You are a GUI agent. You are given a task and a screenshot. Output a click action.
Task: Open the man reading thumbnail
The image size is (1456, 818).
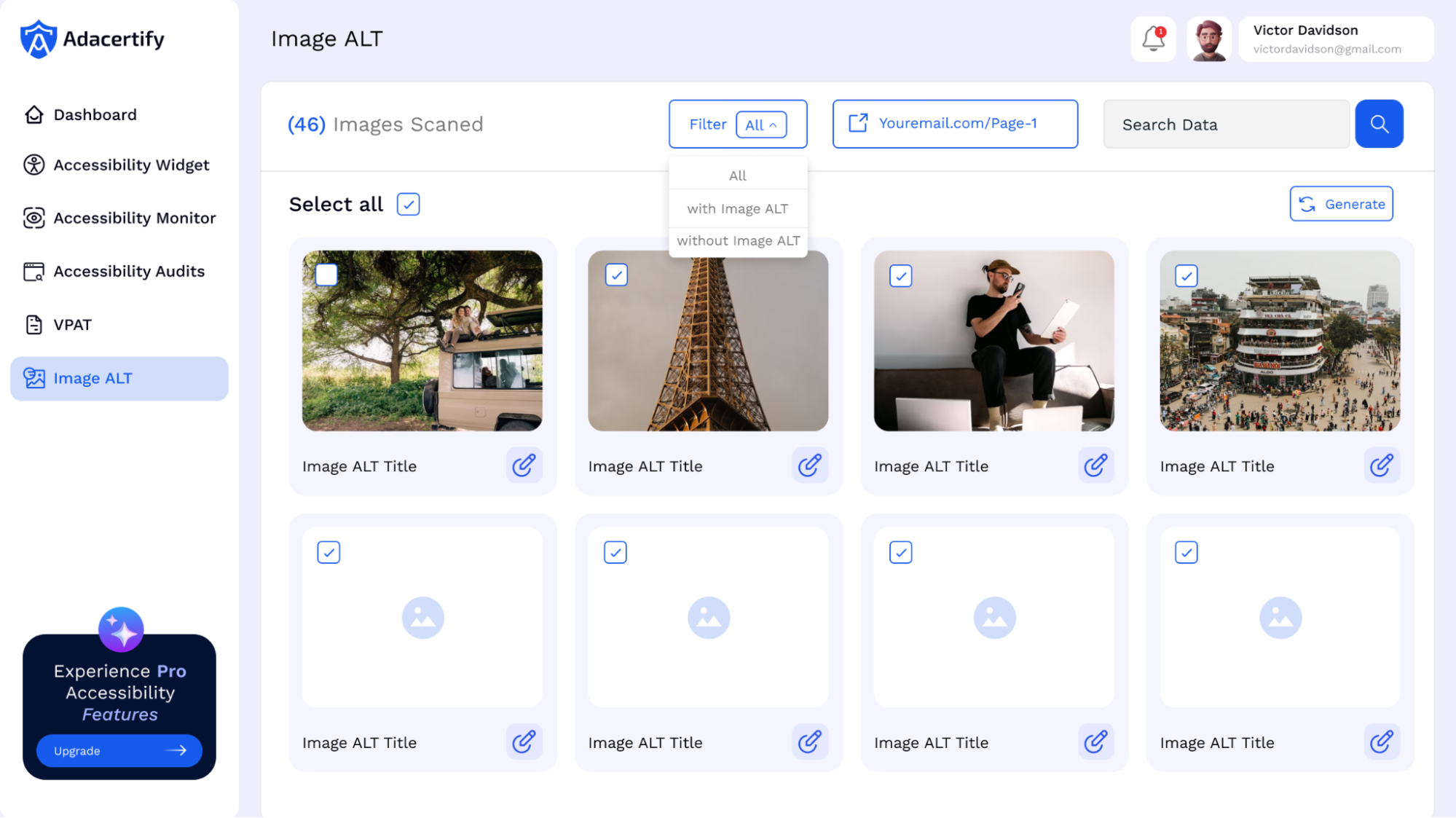point(994,341)
